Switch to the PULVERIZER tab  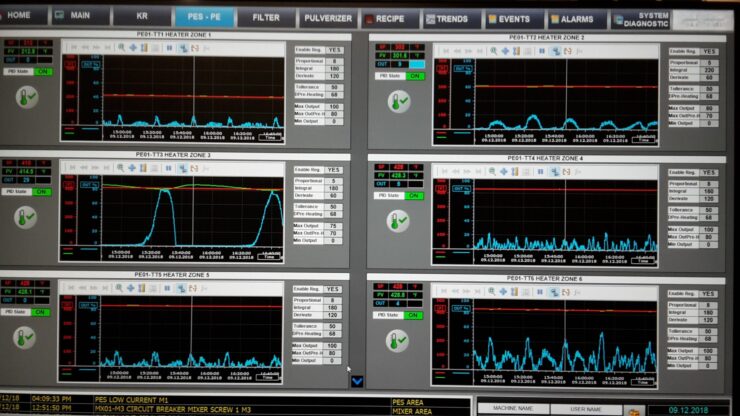click(x=328, y=18)
